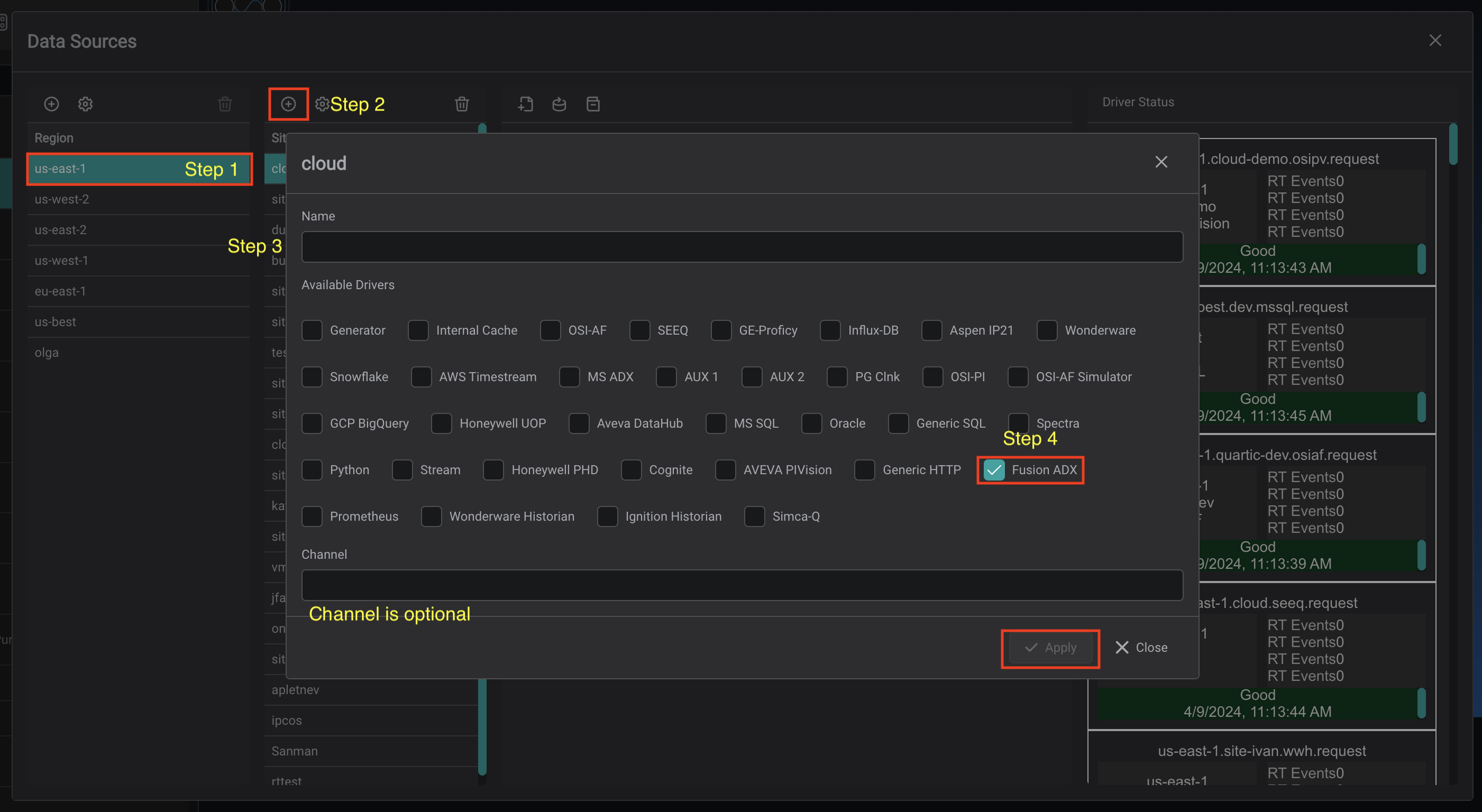Viewport: 1482px width, 812px height.
Task: Enable the PG Clnk checkbox
Action: tap(838, 377)
